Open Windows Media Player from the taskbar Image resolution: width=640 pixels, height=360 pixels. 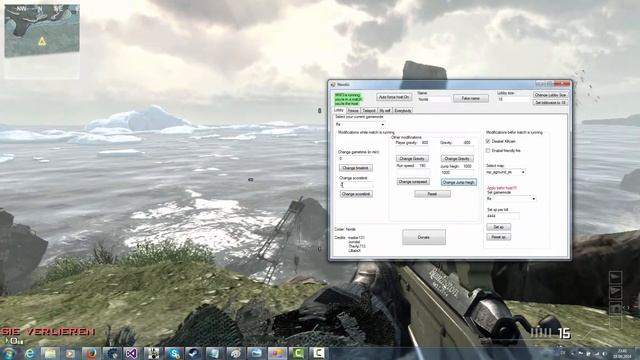pos(71,353)
